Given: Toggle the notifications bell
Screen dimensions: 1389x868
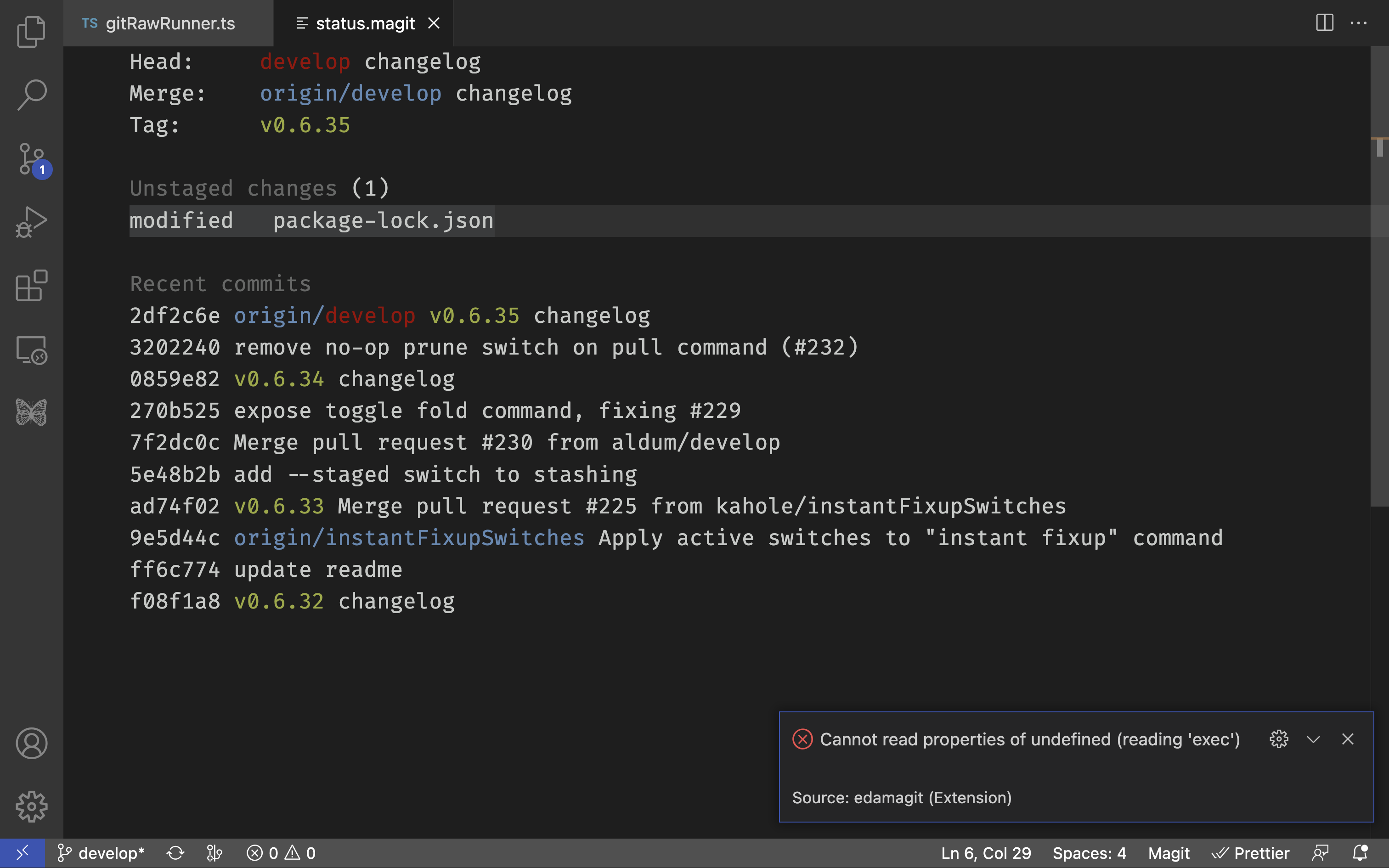Looking at the screenshot, I should click(x=1361, y=852).
